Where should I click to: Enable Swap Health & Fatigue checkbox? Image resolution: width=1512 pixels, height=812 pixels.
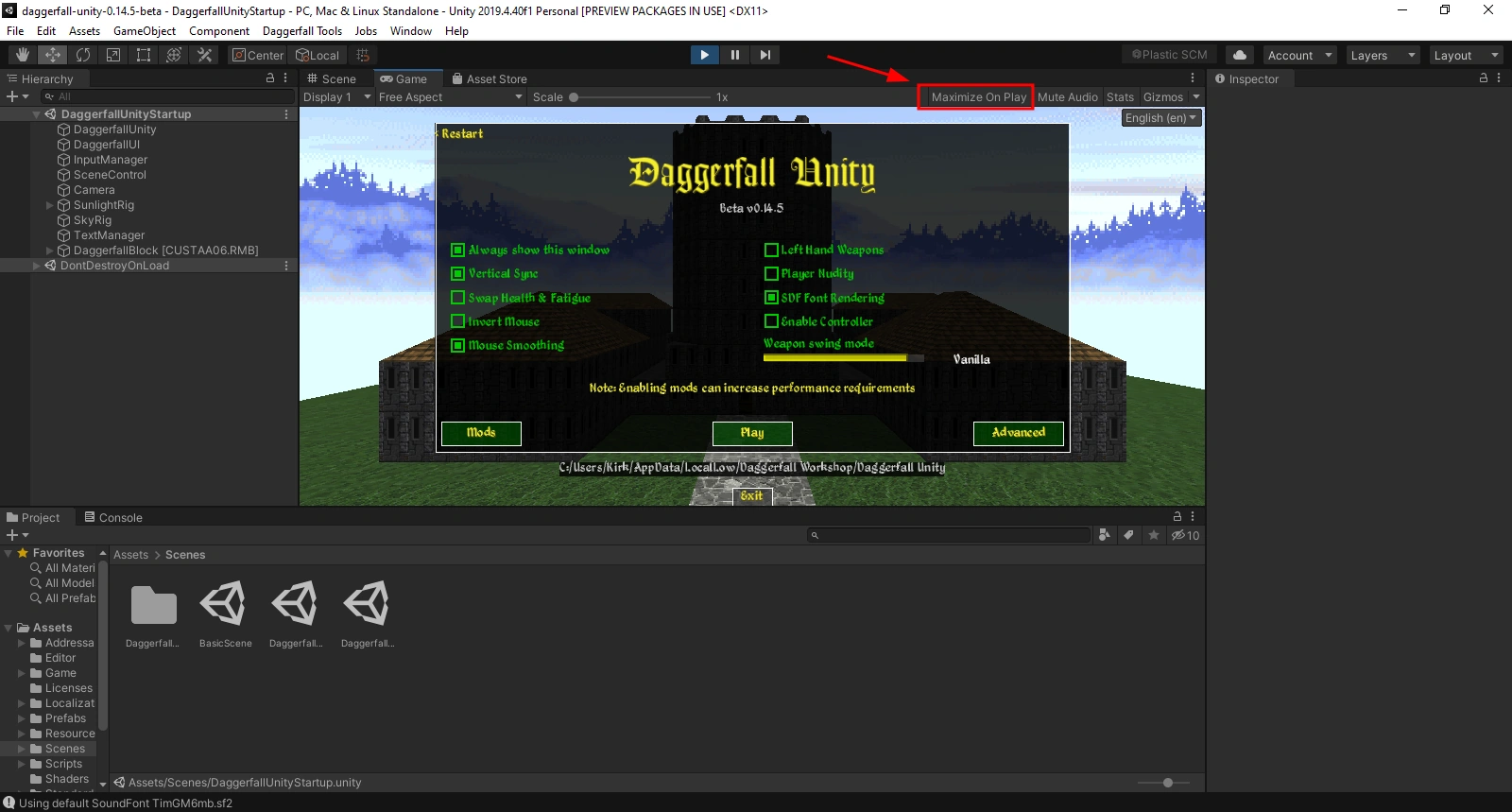coord(457,297)
